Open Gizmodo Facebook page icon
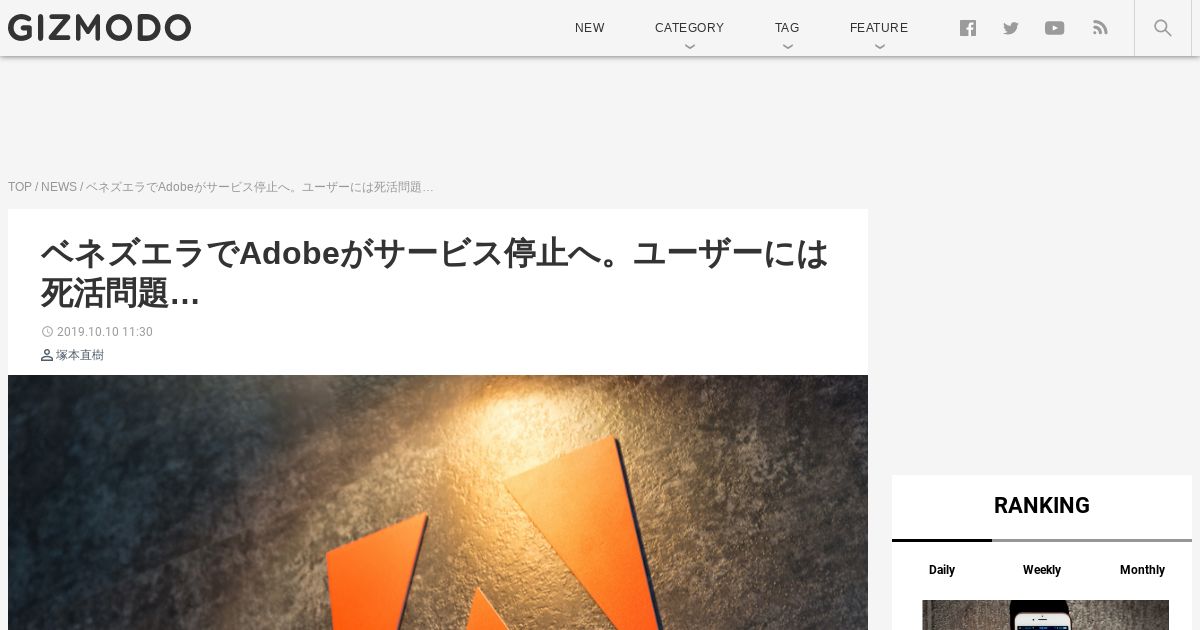The height and width of the screenshot is (630, 1200). pyautogui.click(x=968, y=28)
